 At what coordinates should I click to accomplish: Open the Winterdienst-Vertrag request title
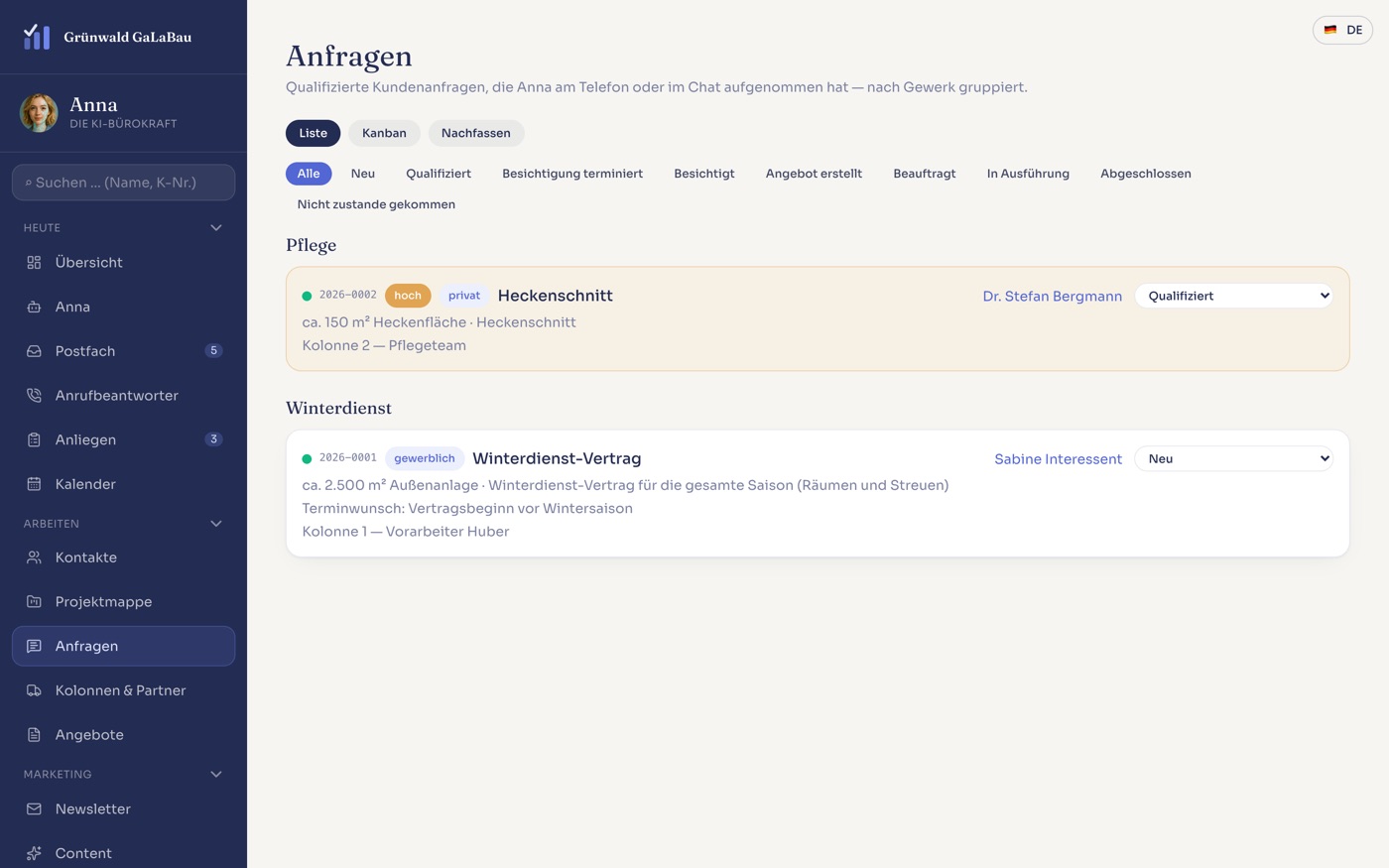[x=557, y=458]
